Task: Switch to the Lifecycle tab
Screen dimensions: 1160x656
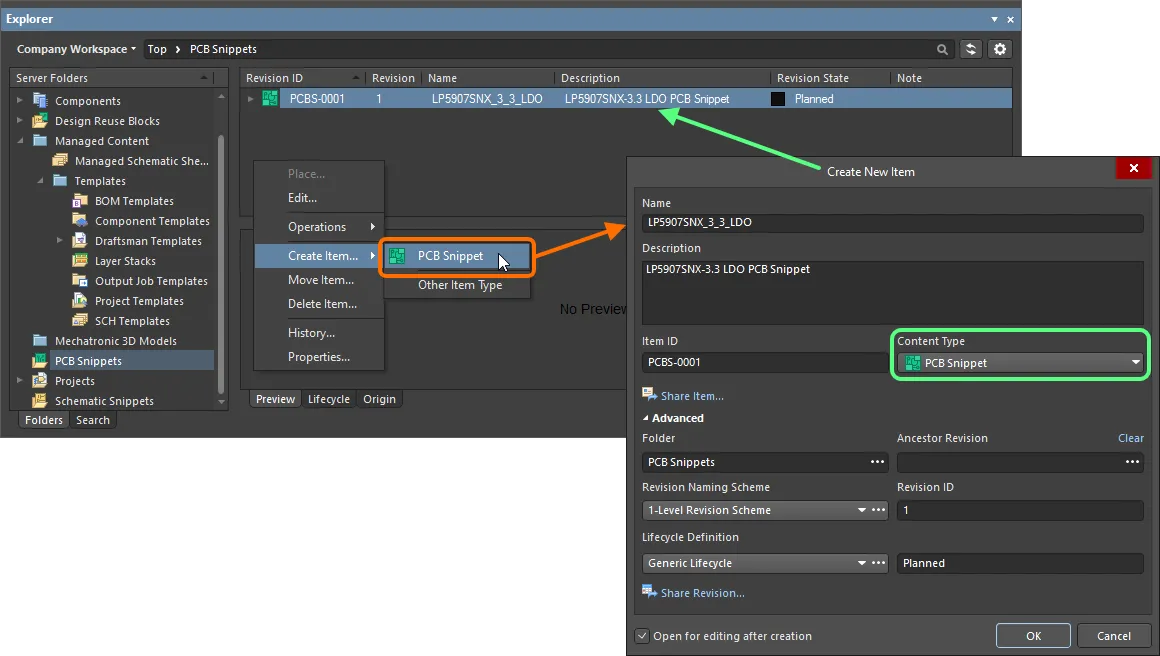Action: (328, 399)
